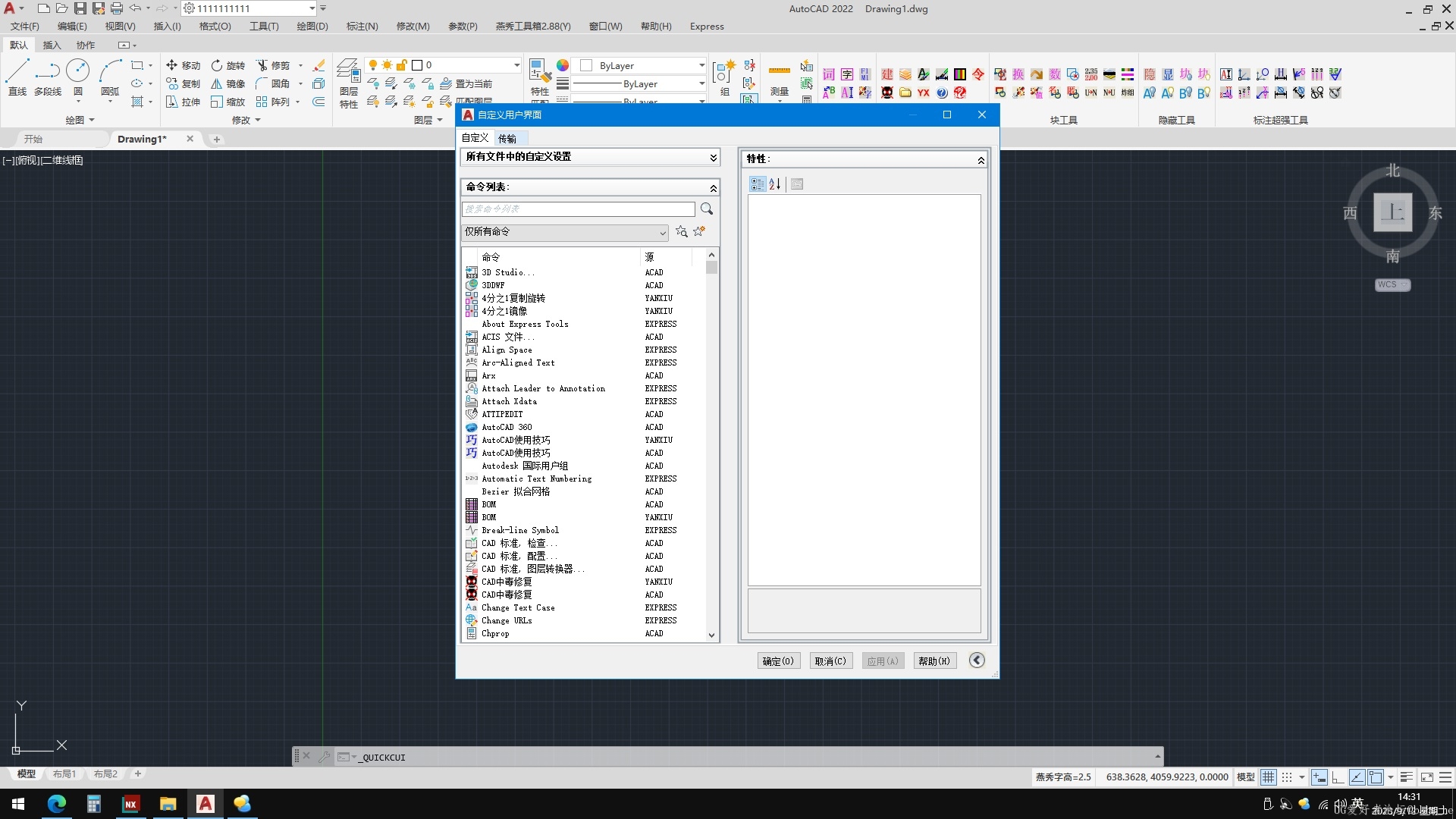The height and width of the screenshot is (819, 1456).
Task: Open the 格式(O) menu
Action: tap(215, 27)
